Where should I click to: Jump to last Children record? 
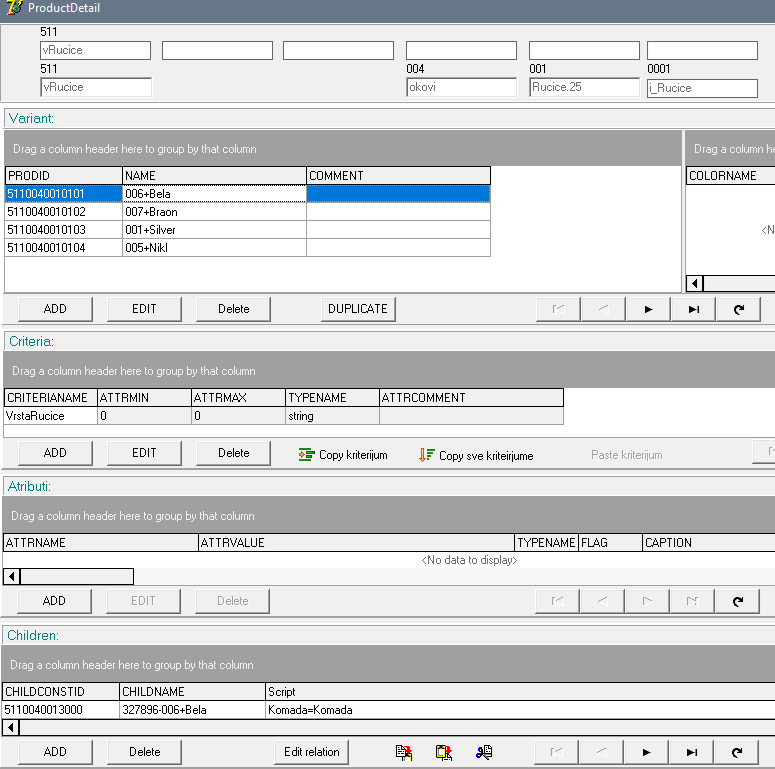point(691,753)
